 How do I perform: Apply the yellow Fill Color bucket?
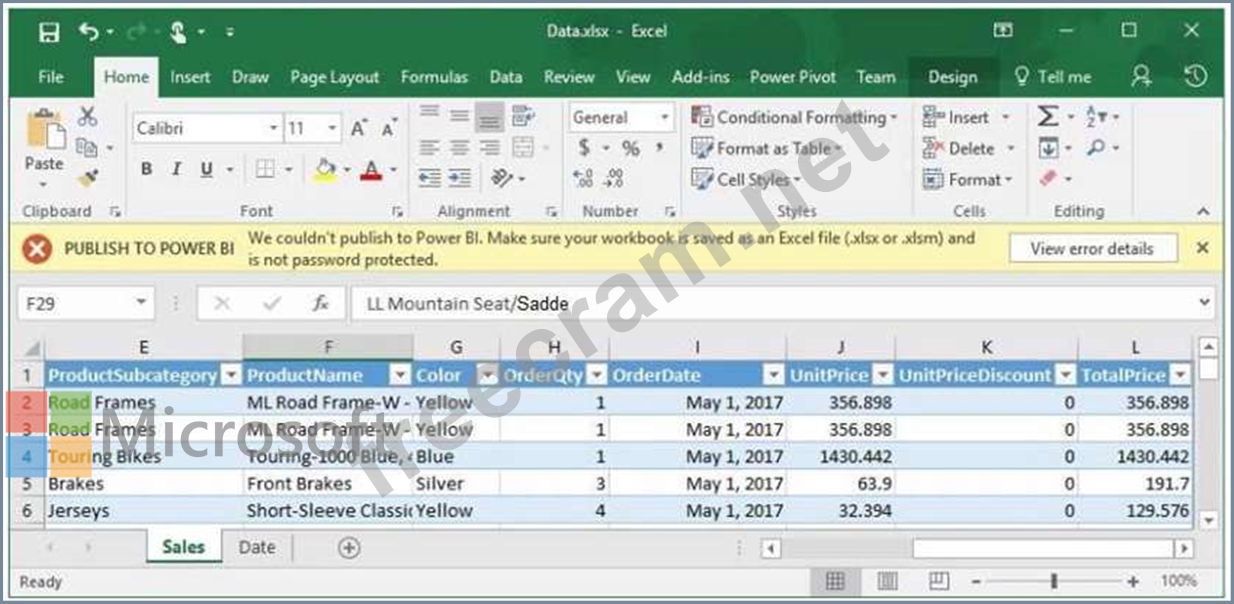click(x=325, y=170)
